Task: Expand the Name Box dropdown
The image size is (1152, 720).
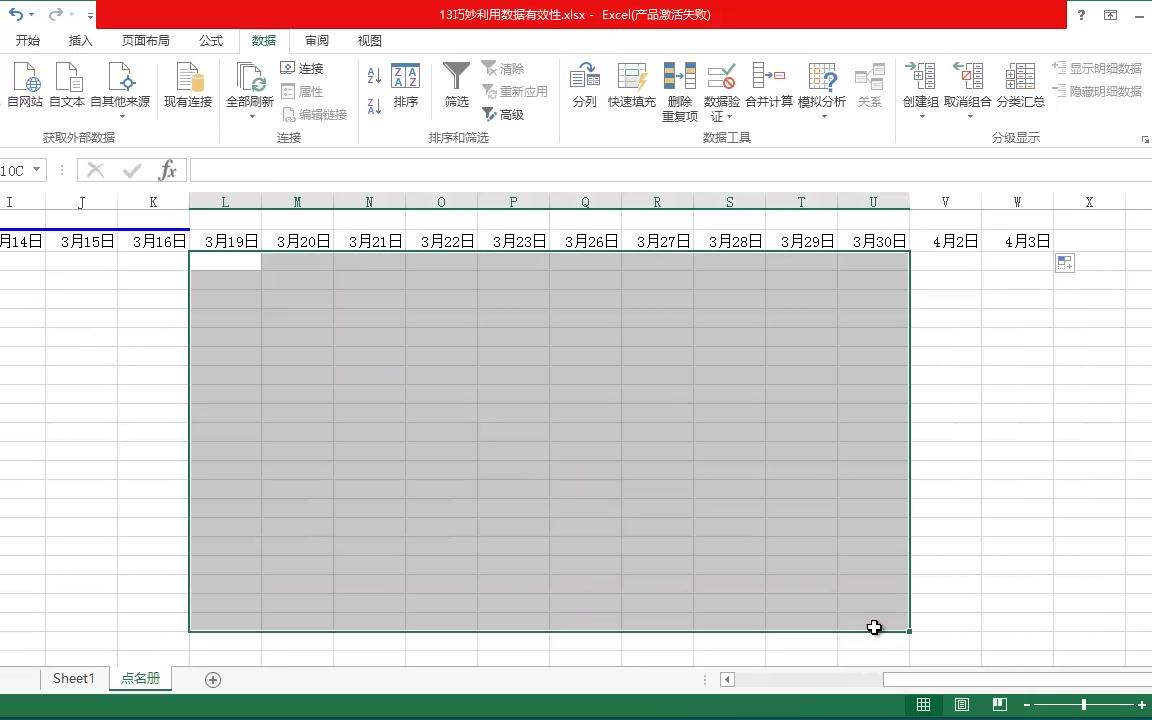Action: coord(37,170)
